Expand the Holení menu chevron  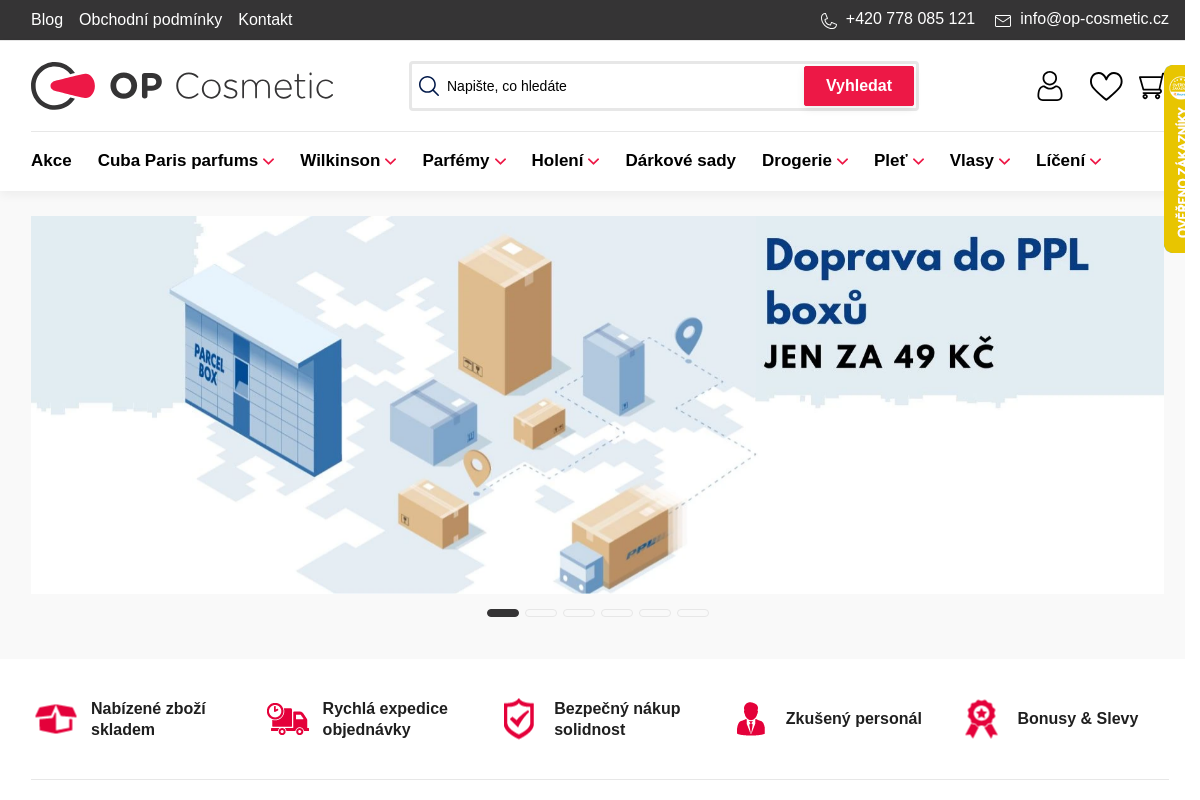coord(594,162)
